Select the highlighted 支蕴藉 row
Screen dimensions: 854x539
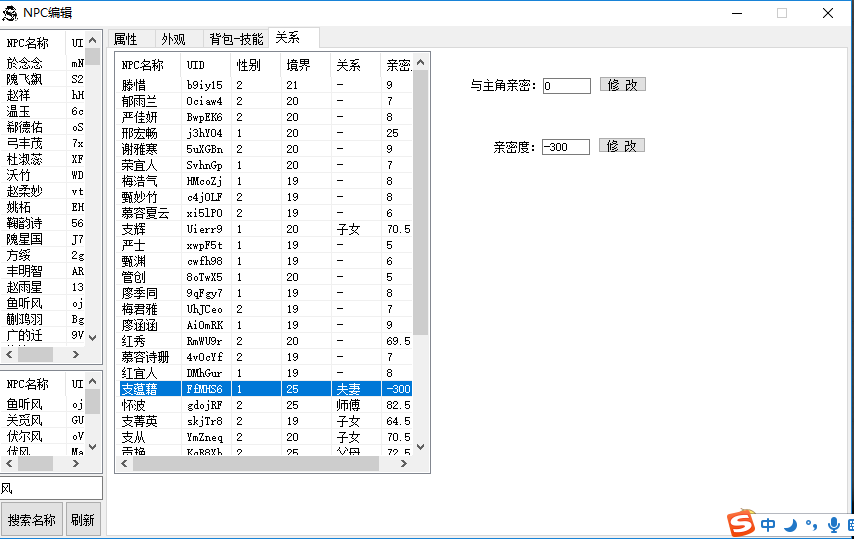point(266,389)
